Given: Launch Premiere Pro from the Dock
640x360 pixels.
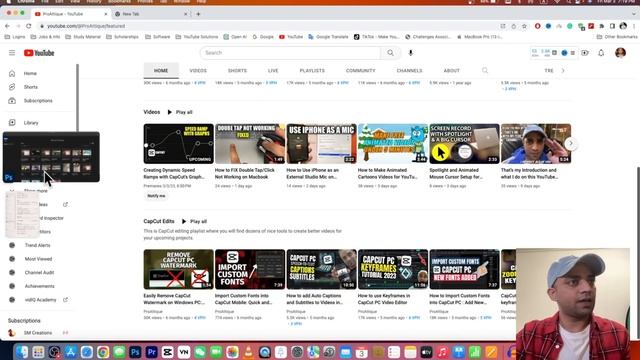Looking at the screenshot, I should pos(151,352).
